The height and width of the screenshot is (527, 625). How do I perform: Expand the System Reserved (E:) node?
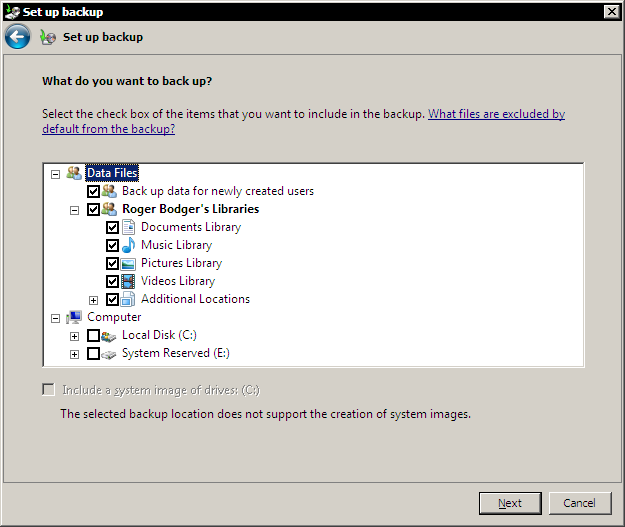(x=75, y=354)
